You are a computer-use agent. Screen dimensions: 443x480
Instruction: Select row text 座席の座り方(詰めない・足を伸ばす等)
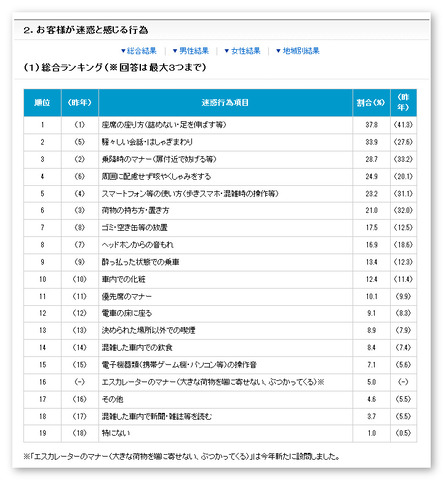point(164,125)
